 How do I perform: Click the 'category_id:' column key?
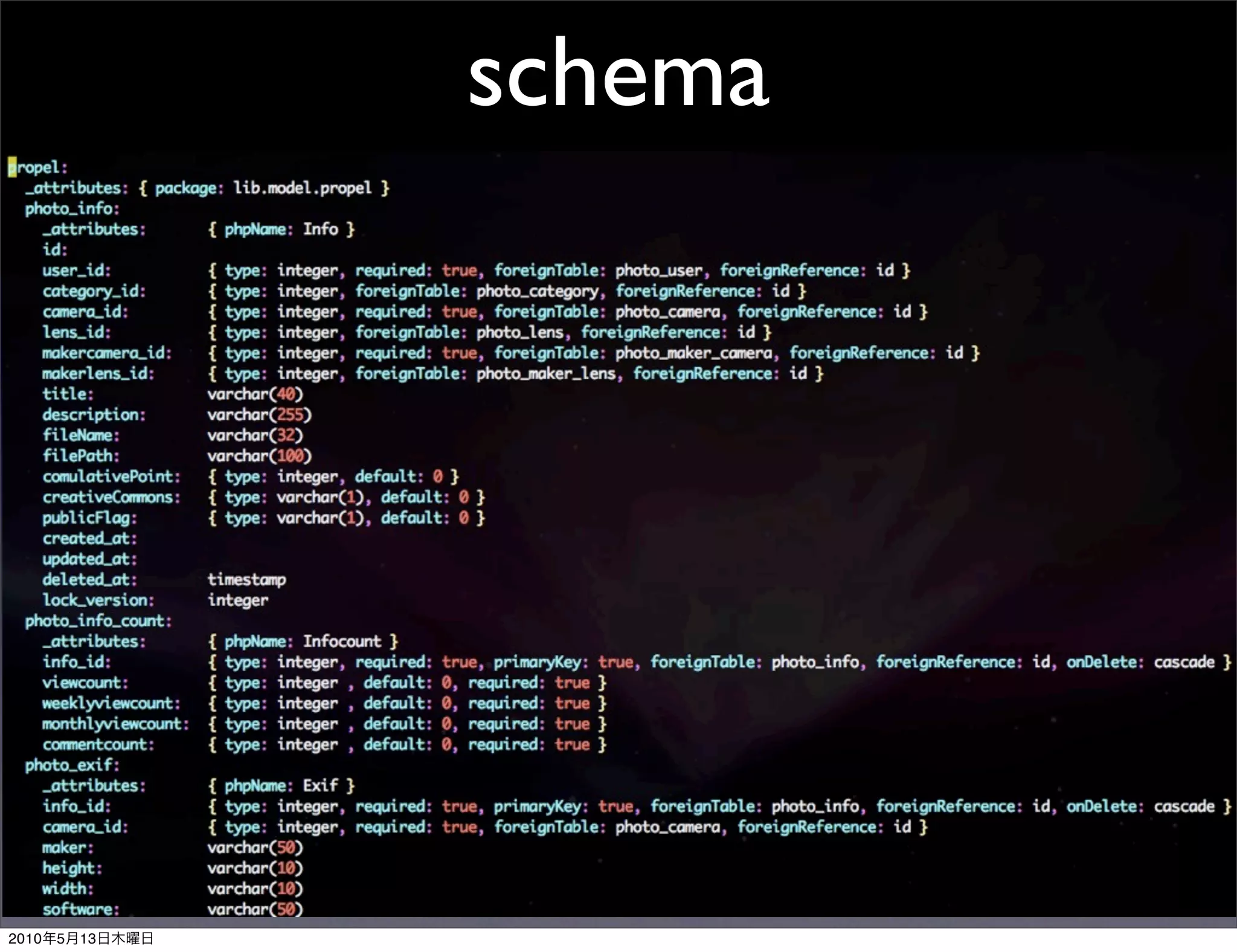[94, 291]
